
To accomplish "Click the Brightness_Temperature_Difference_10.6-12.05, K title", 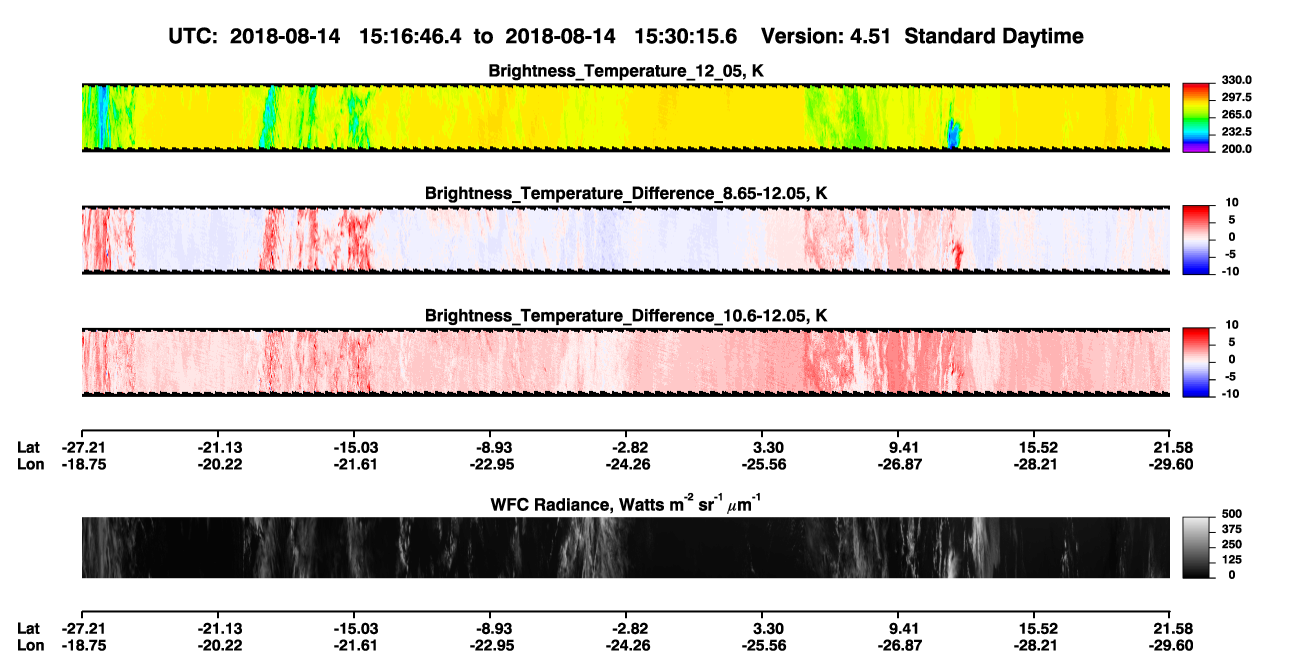I will tap(626, 316).
